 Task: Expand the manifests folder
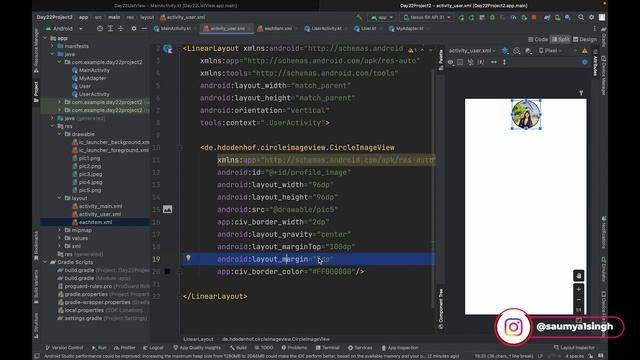click(52, 46)
